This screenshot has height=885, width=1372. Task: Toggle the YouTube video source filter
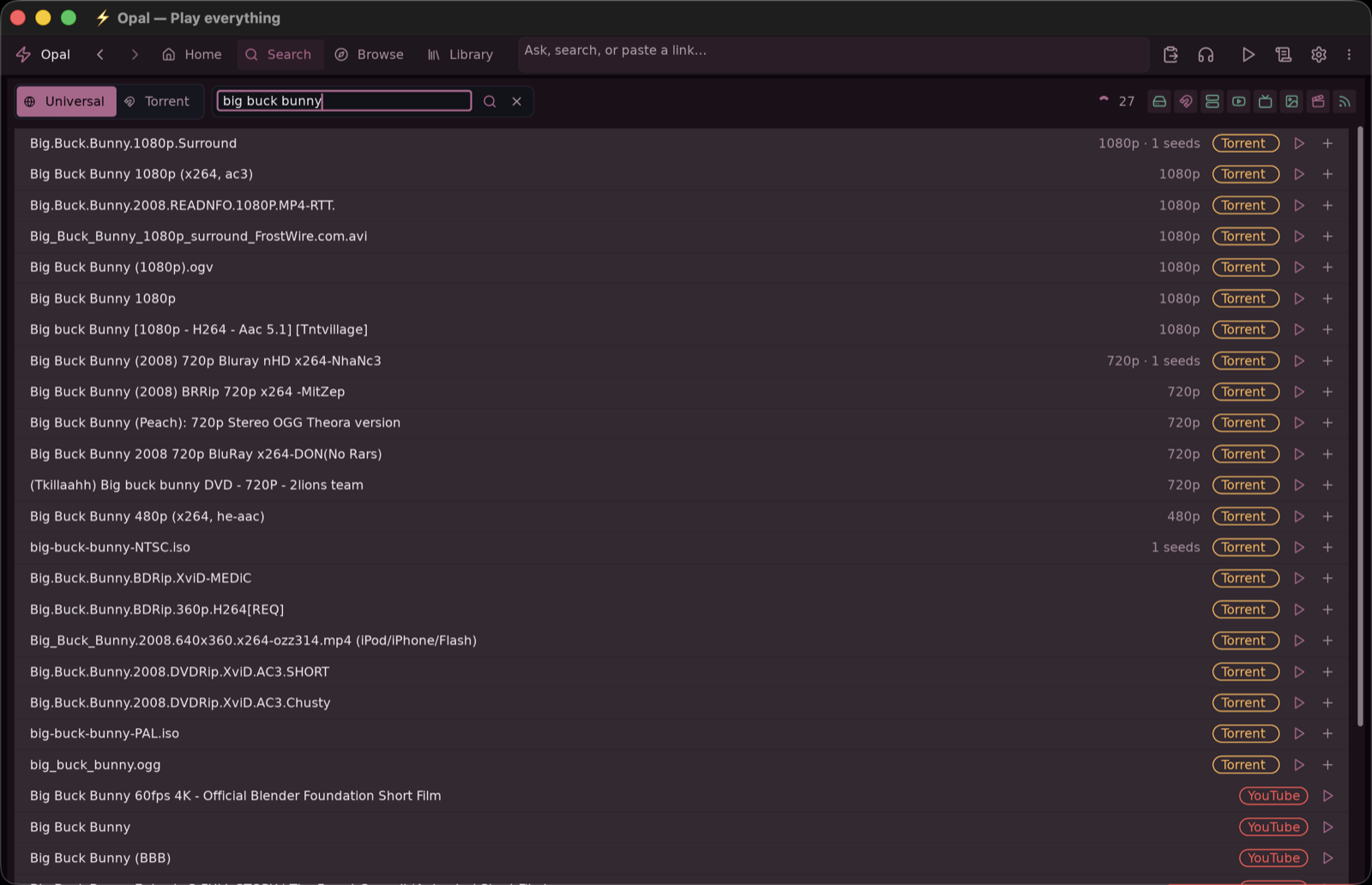coord(1239,101)
